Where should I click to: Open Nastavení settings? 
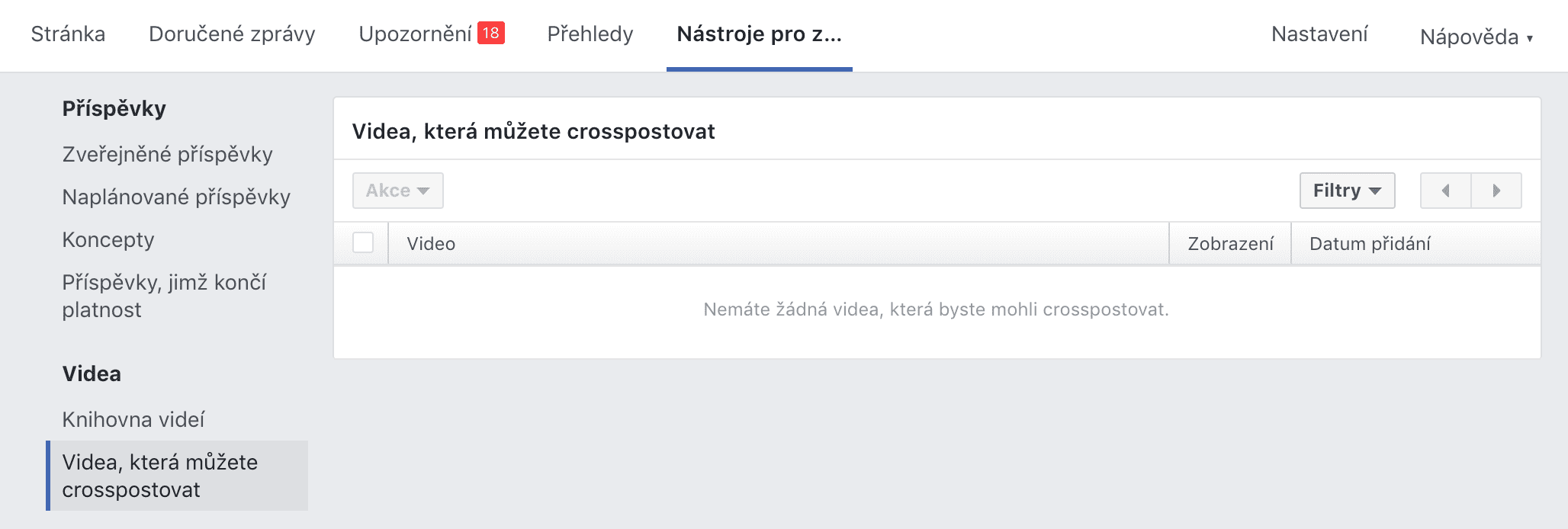tap(1319, 34)
